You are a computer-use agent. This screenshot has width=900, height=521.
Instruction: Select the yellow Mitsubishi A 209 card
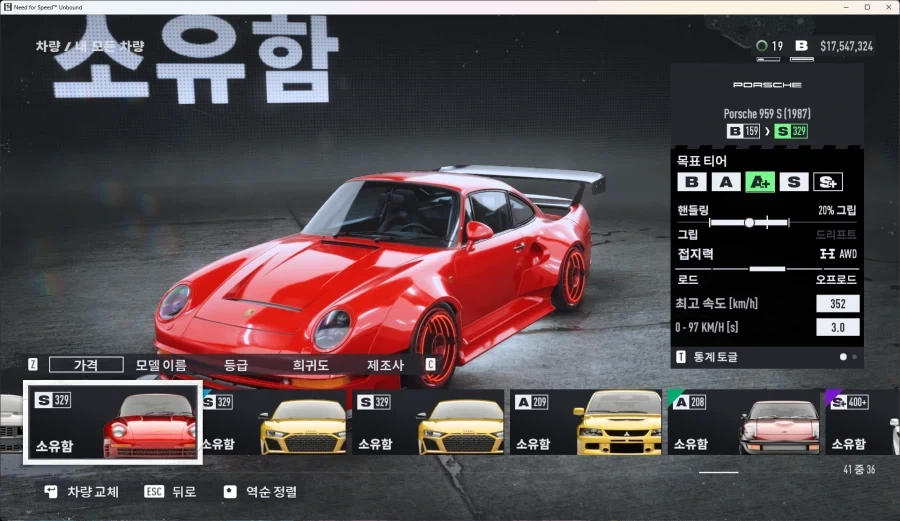click(x=585, y=422)
